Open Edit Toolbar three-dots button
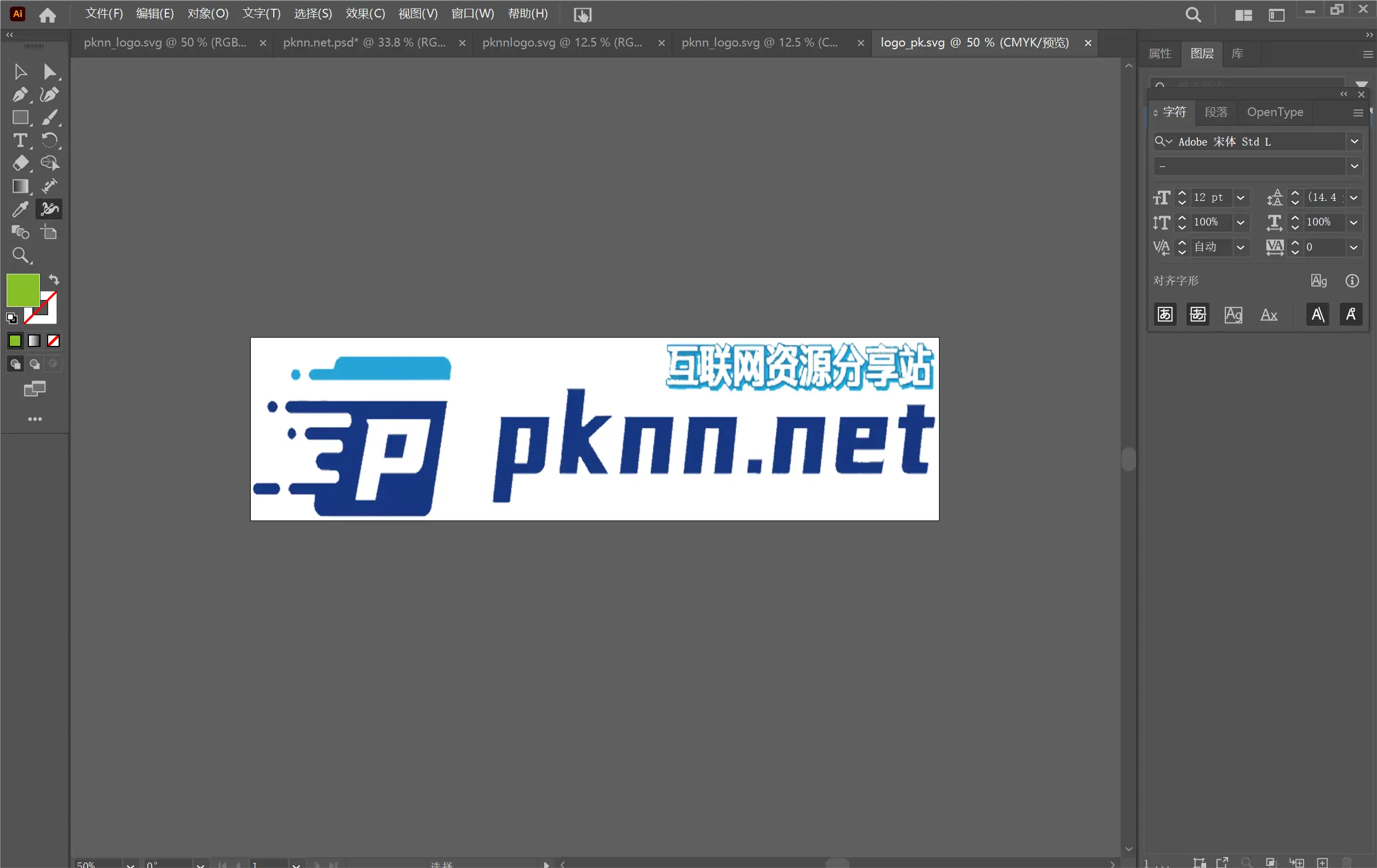Image resolution: width=1377 pixels, height=868 pixels. click(x=35, y=419)
